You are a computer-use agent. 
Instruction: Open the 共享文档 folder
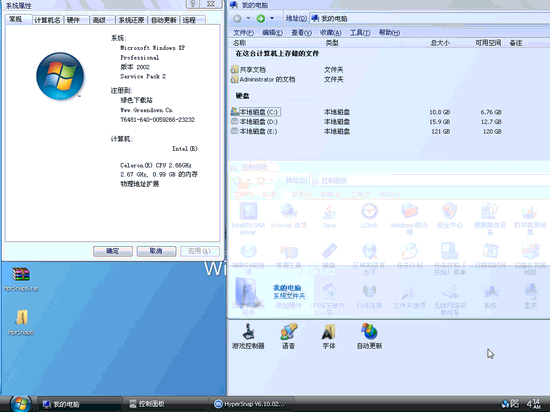(248, 69)
